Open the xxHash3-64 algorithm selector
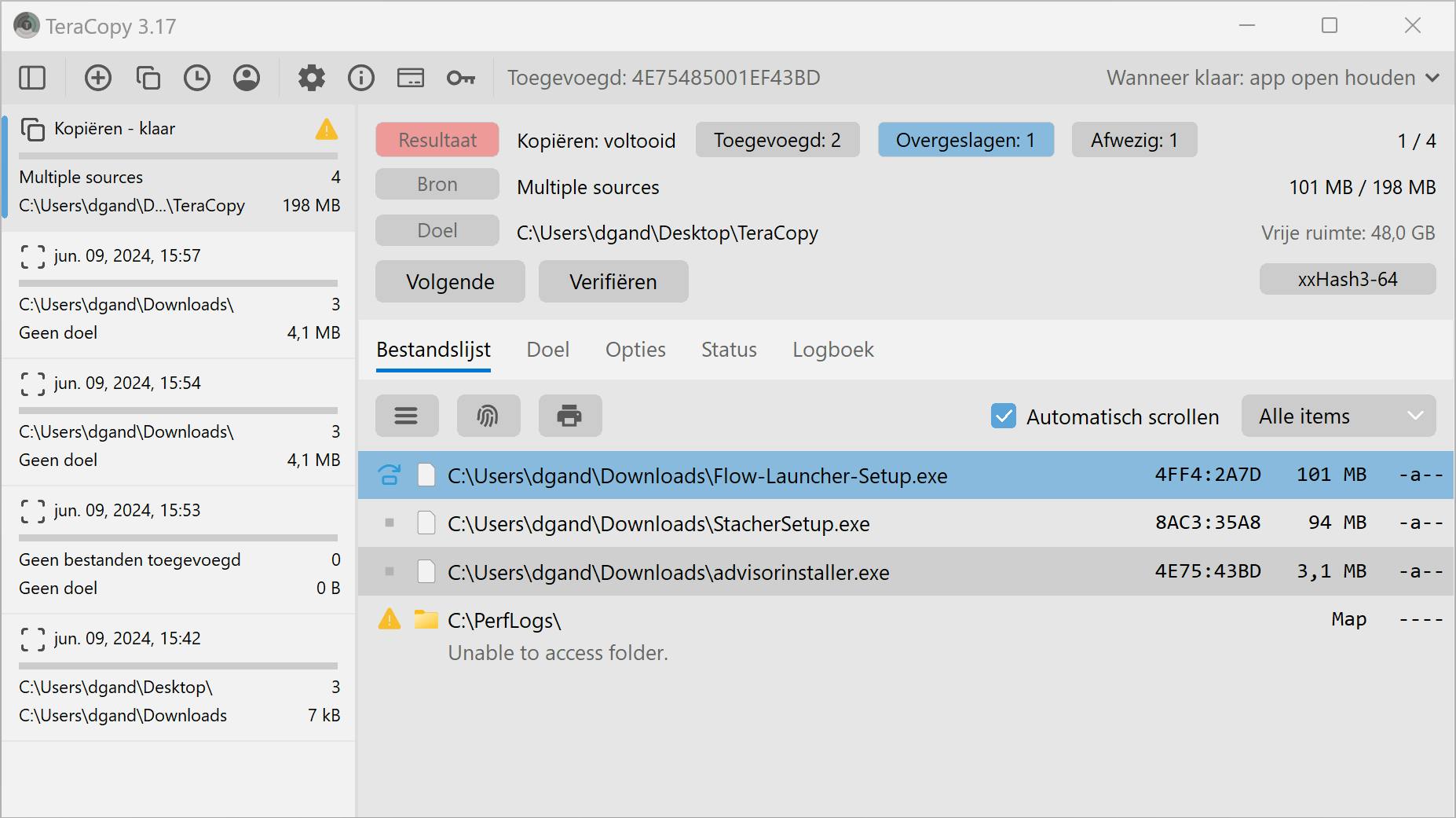 (1347, 280)
